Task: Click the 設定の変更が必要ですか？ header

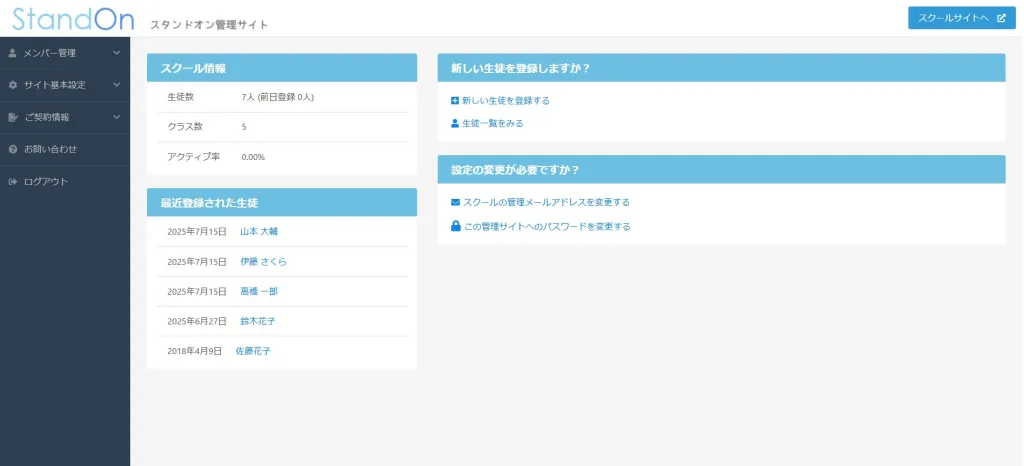Action: pyautogui.click(x=722, y=170)
